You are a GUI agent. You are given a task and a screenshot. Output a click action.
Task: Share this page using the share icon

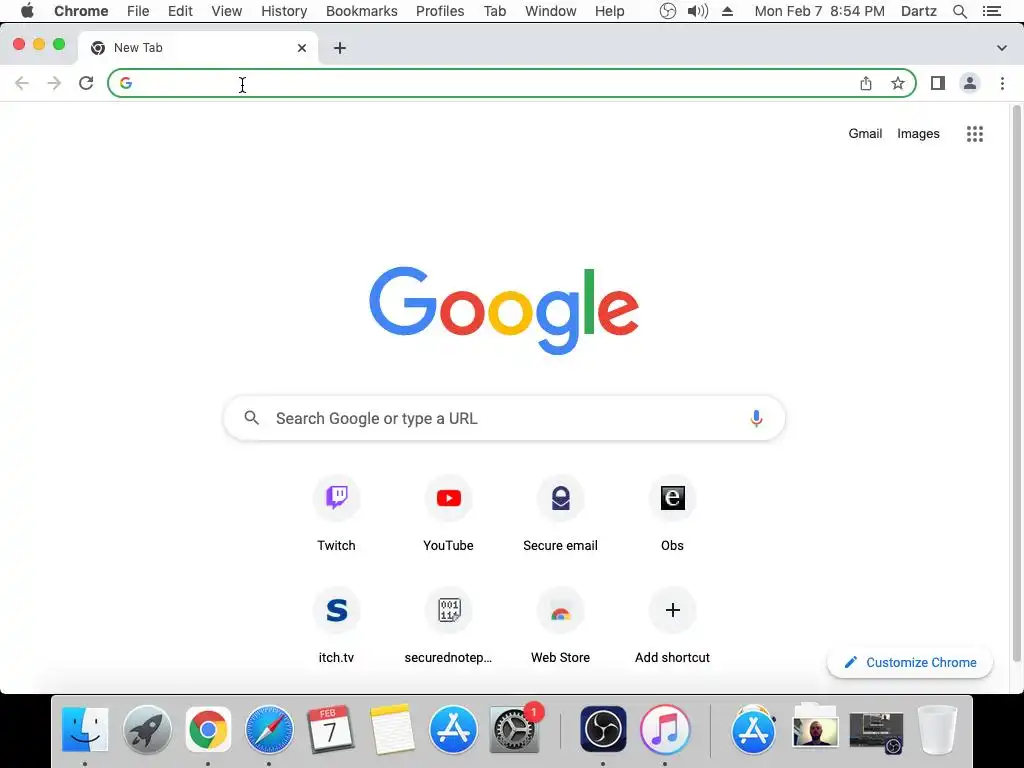(x=865, y=83)
